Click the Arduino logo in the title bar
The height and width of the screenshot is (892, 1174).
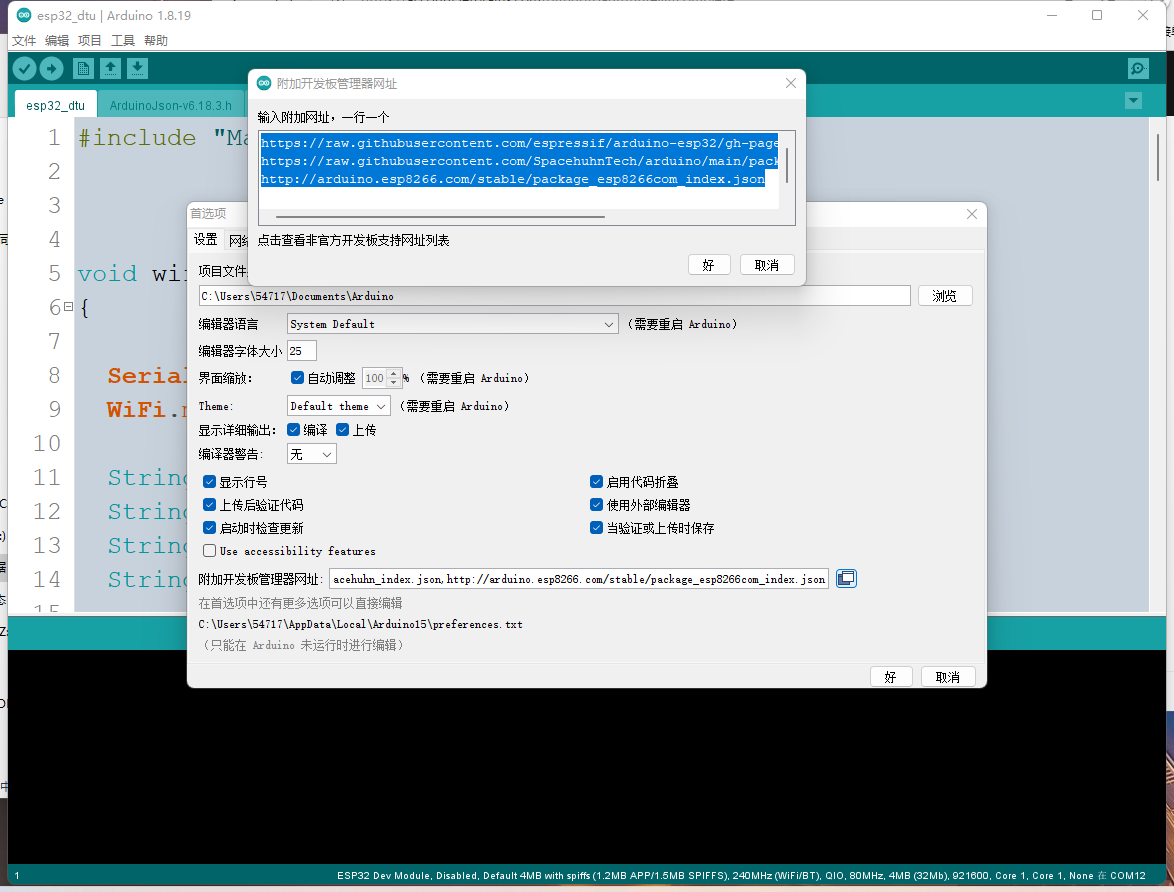pos(24,15)
